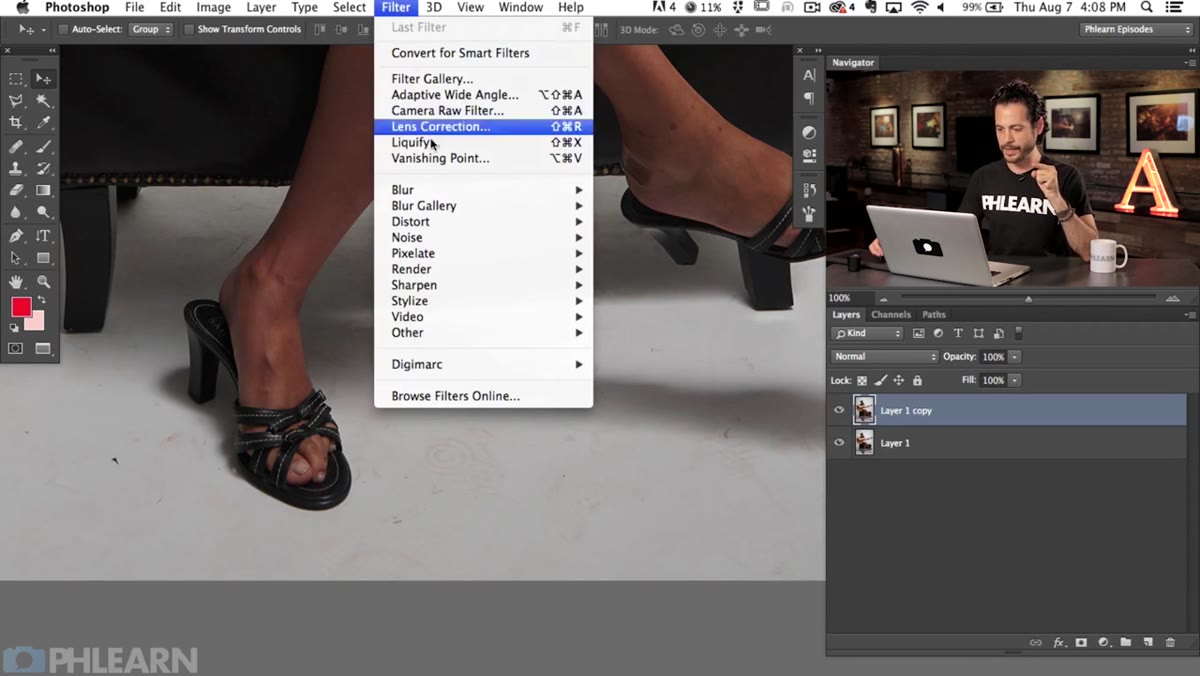This screenshot has width=1200, height=676.
Task: Switch to the Paths tab
Action: (x=934, y=314)
